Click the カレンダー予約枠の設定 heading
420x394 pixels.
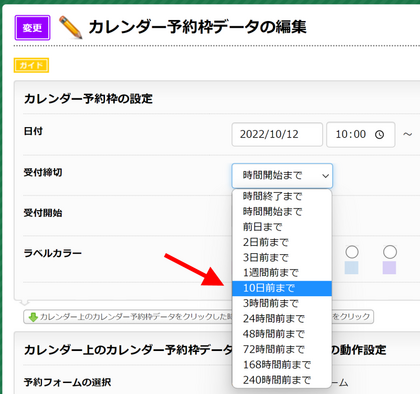(x=88, y=99)
